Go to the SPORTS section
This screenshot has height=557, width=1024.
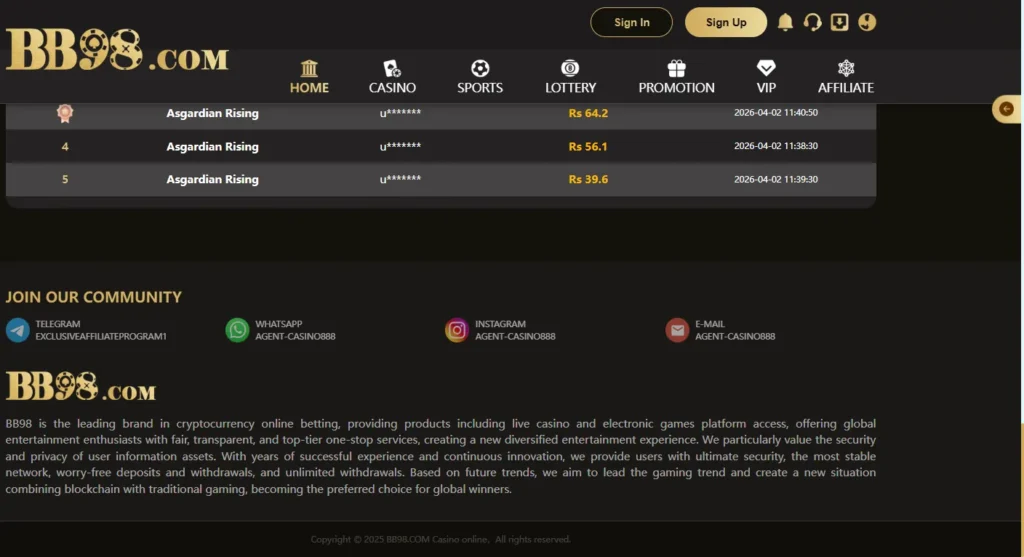(x=479, y=76)
